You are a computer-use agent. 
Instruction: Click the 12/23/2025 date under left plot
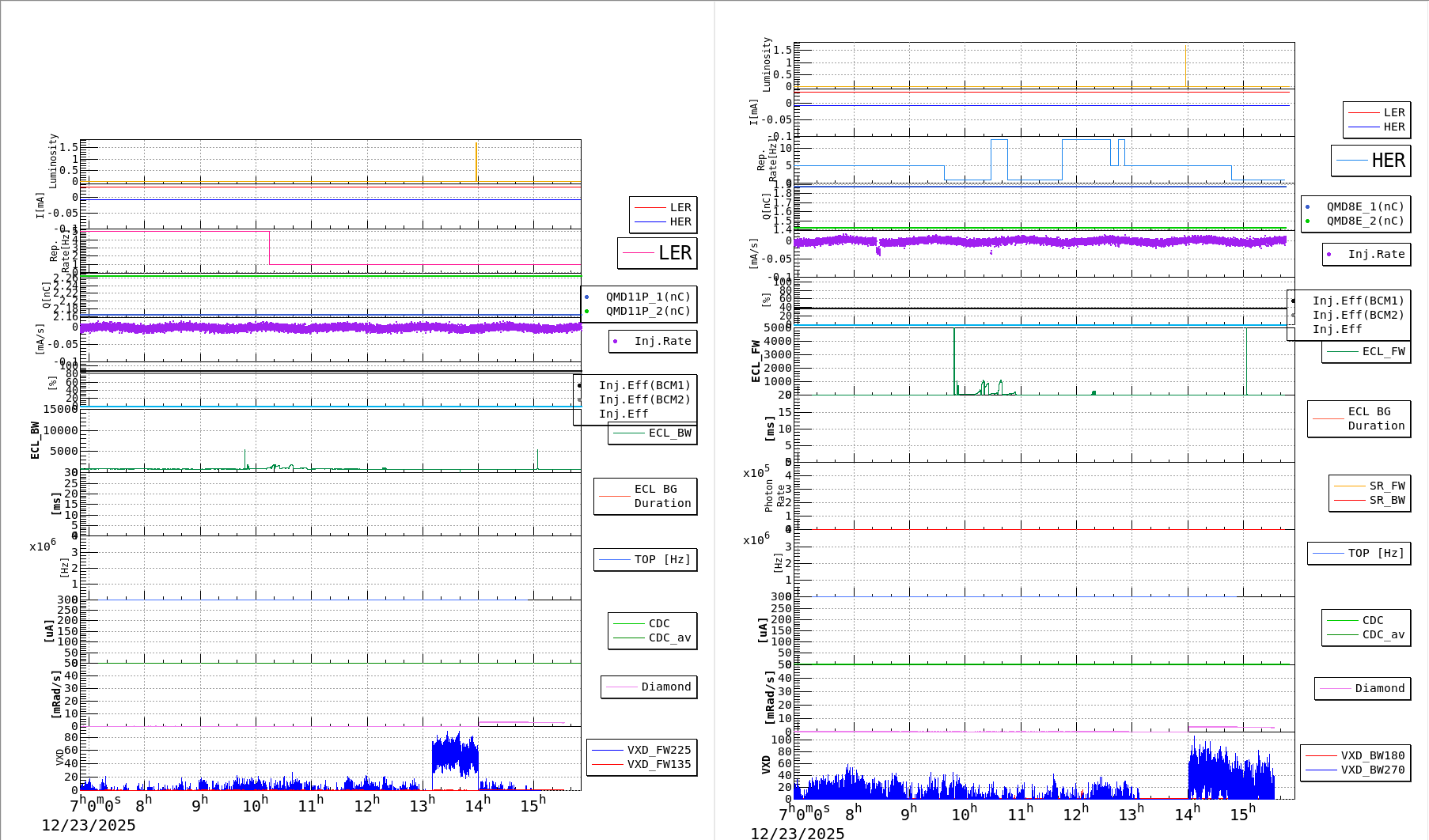click(89, 825)
